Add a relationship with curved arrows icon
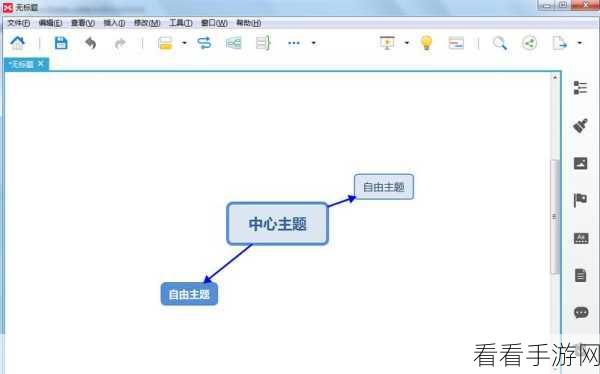This screenshot has width=600, height=374. click(204, 43)
